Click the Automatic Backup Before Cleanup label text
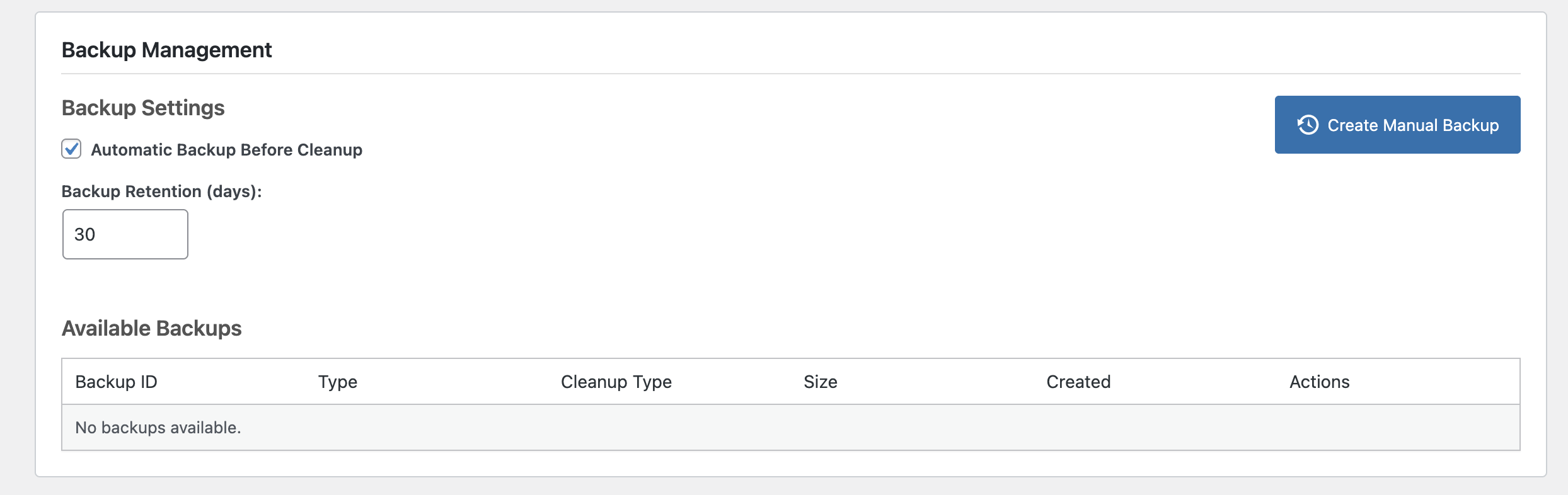Screen dimensions: 1568x495 pyautogui.click(x=226, y=150)
